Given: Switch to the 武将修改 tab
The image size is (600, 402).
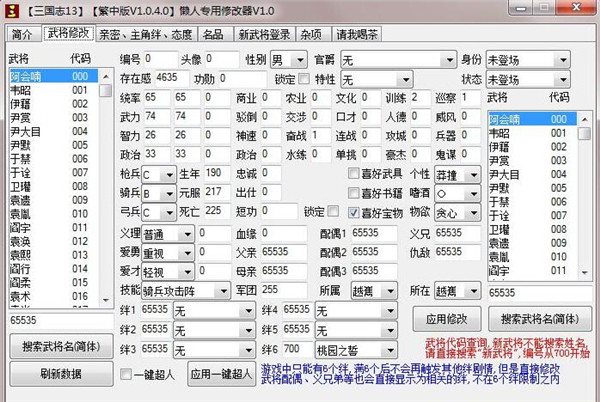Looking at the screenshot, I should (68, 33).
